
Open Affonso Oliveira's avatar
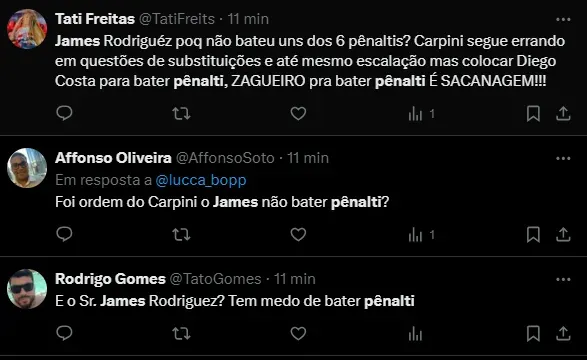click(27, 168)
